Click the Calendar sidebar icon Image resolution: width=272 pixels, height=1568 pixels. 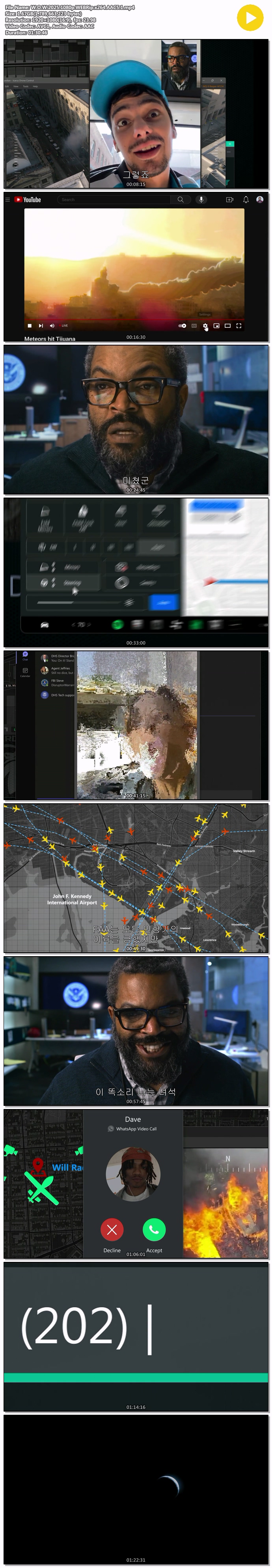25,672
